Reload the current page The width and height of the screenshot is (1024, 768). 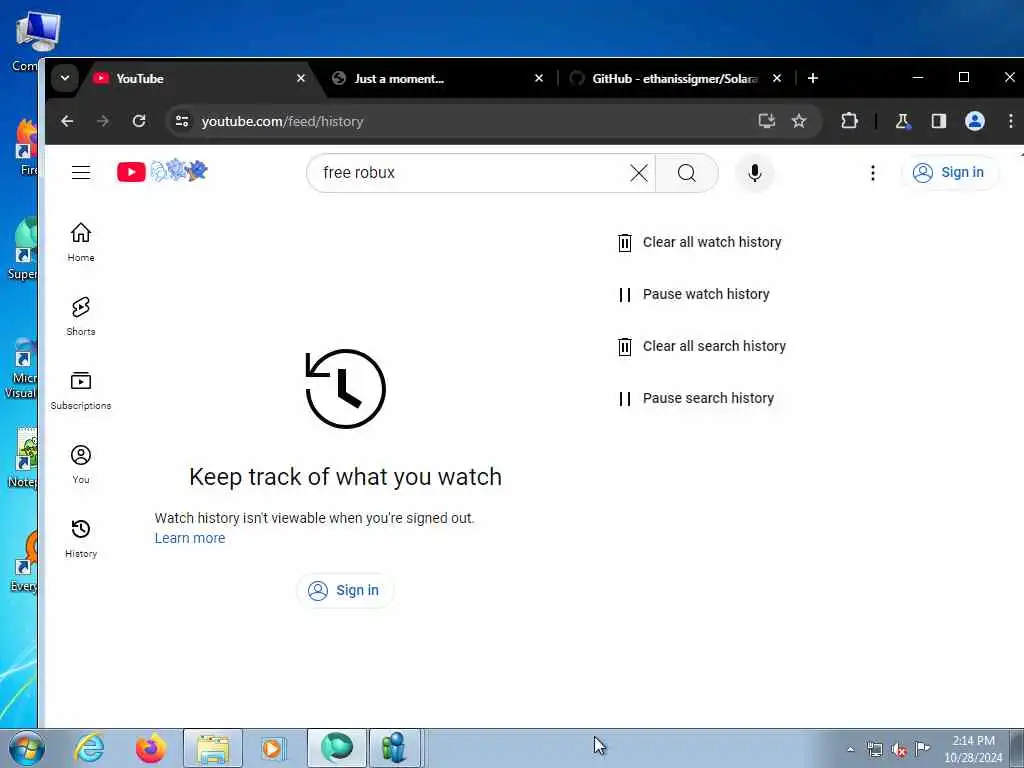pos(139,121)
